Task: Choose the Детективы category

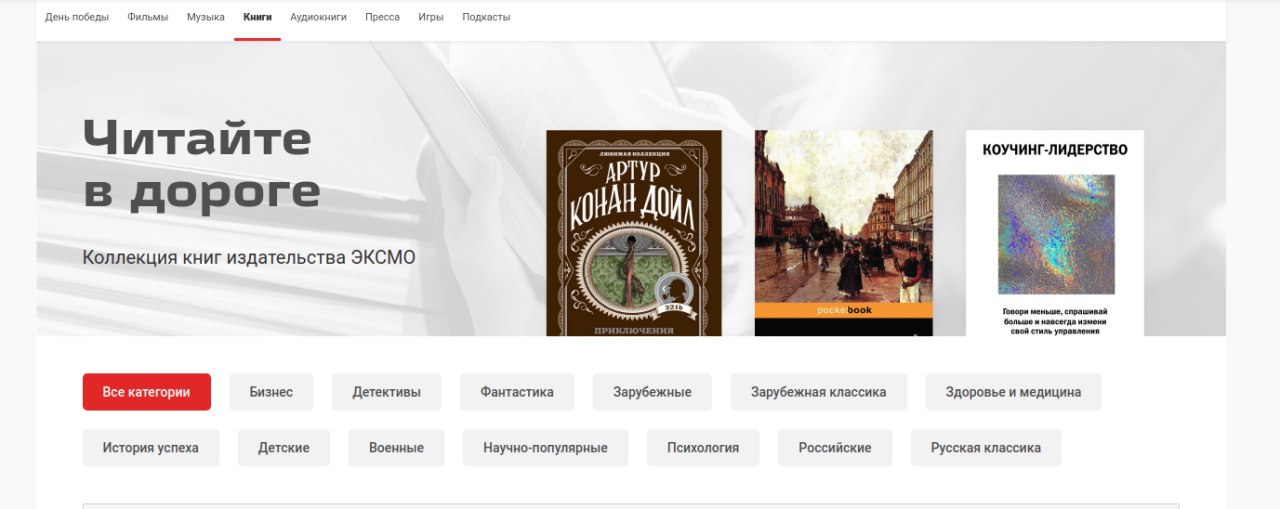Action: pyautogui.click(x=386, y=392)
